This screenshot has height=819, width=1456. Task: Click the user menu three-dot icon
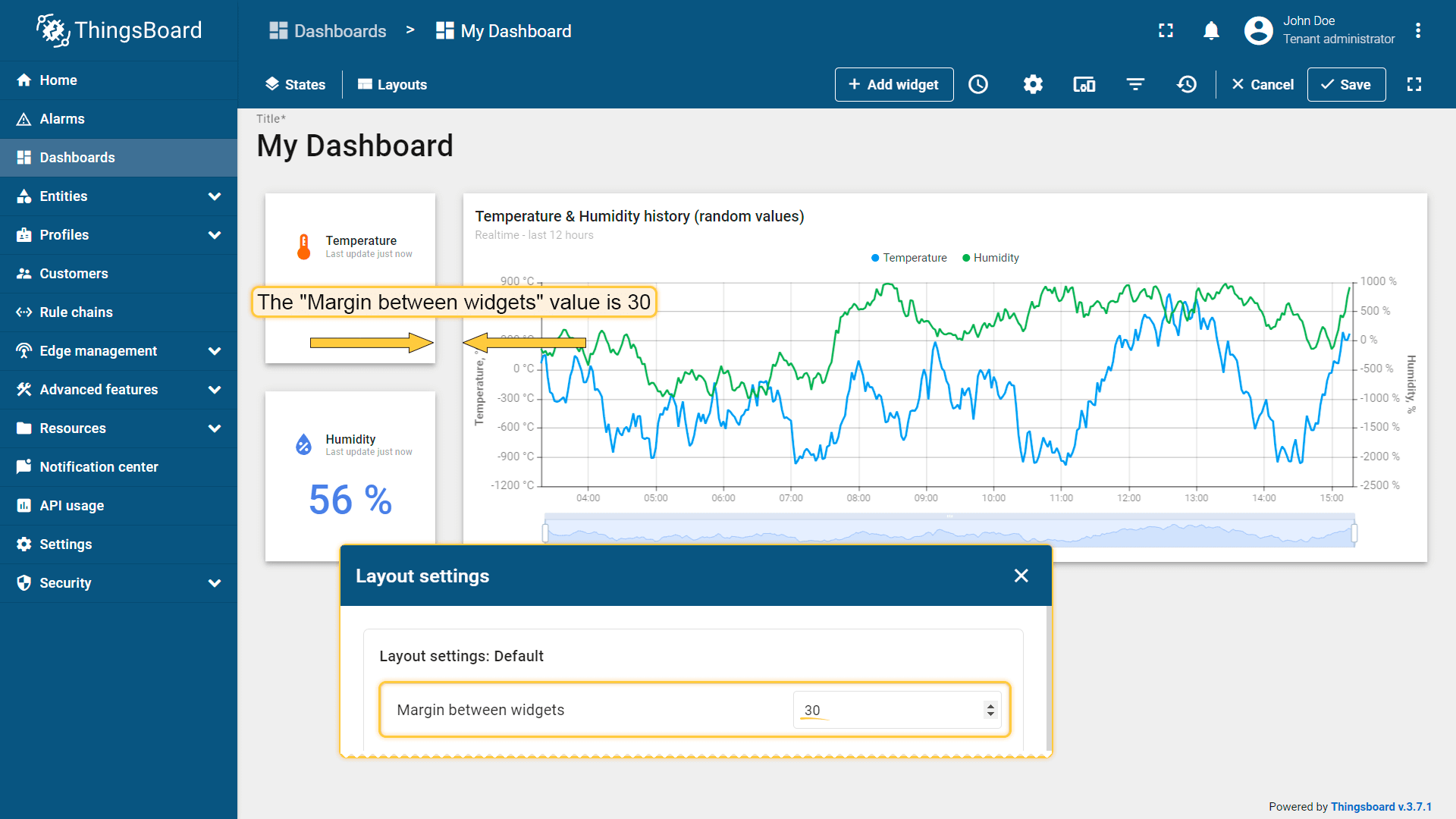tap(1417, 30)
